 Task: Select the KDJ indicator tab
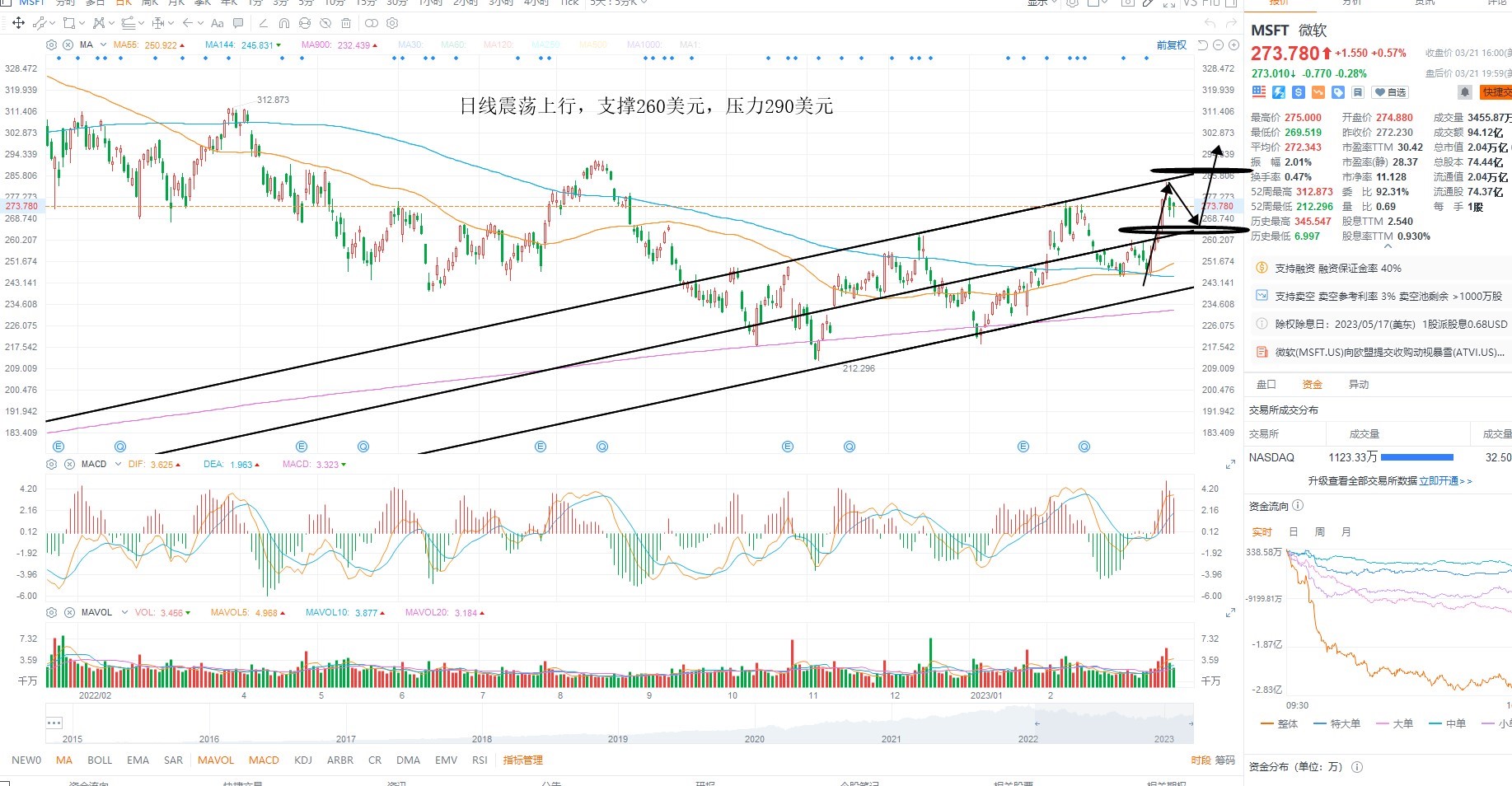(303, 760)
